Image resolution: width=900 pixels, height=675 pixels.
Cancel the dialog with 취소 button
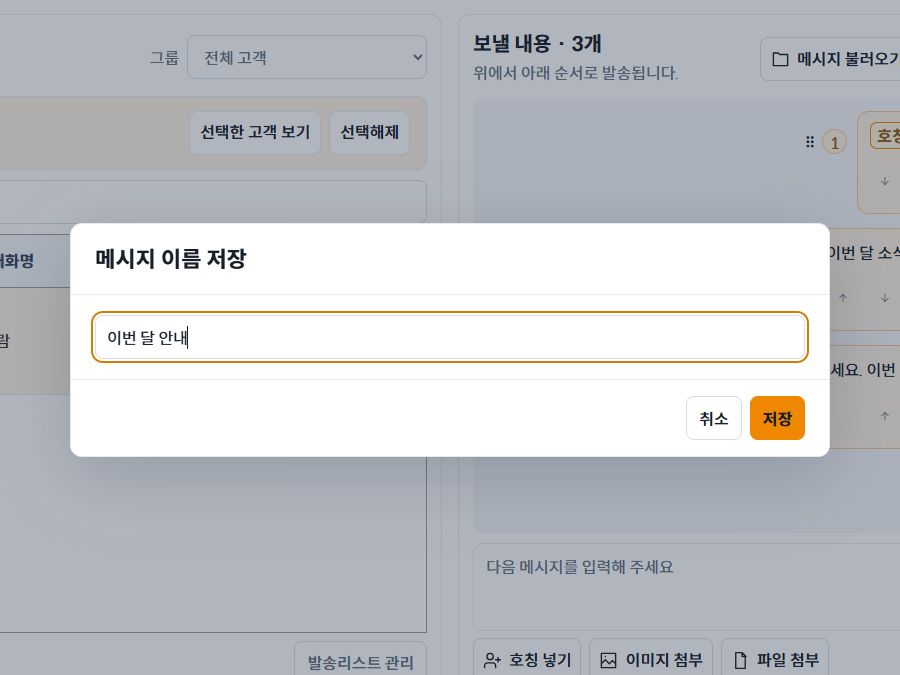coord(713,418)
